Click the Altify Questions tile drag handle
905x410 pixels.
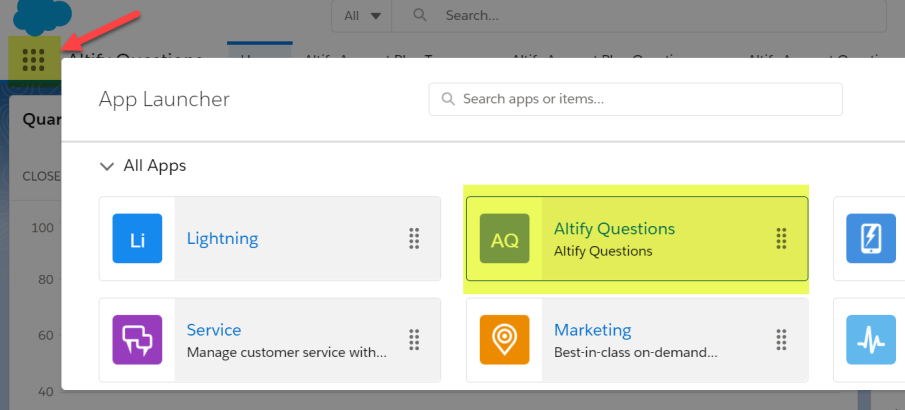click(x=781, y=238)
